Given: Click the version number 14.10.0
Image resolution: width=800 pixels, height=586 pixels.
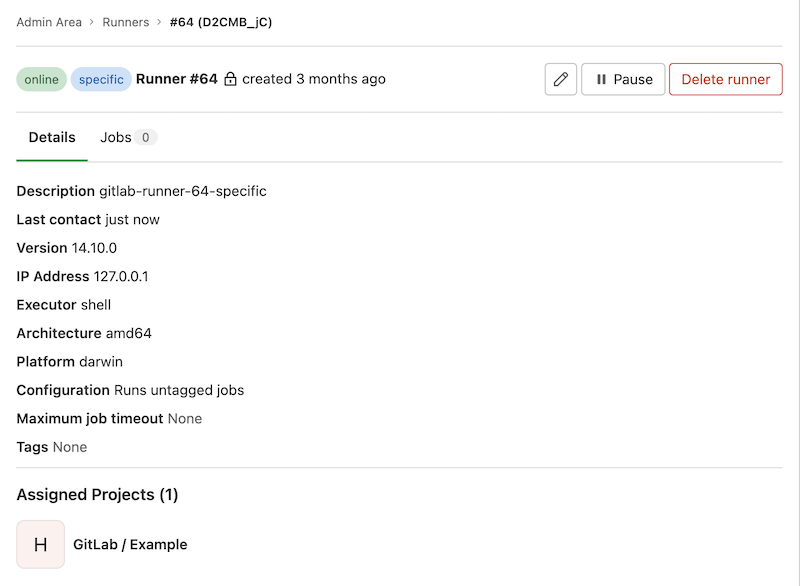Looking at the screenshot, I should [x=94, y=248].
